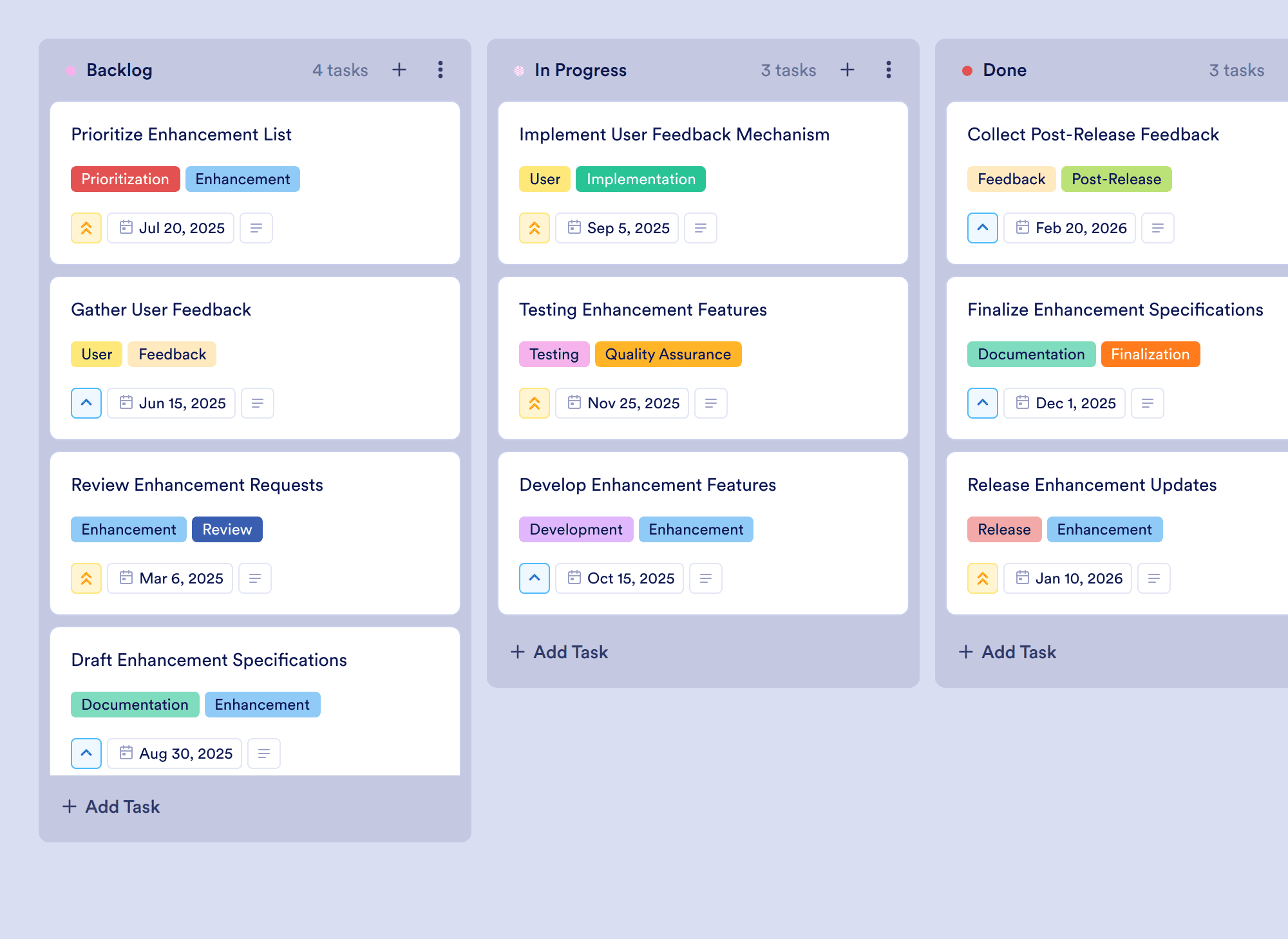Click the red status dot beside Done
This screenshot has width=1288, height=939.
[967, 70]
